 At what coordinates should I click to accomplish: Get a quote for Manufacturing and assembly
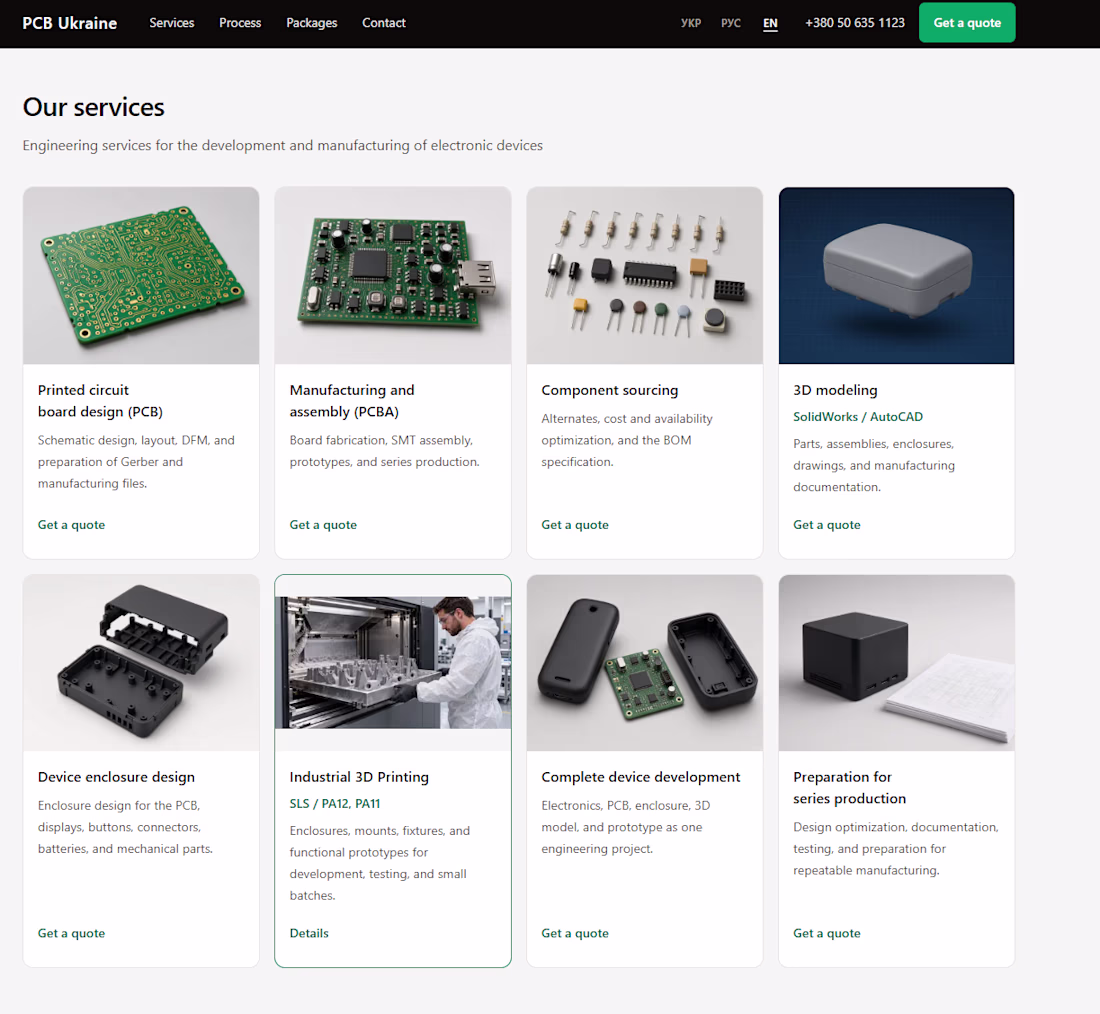click(323, 525)
